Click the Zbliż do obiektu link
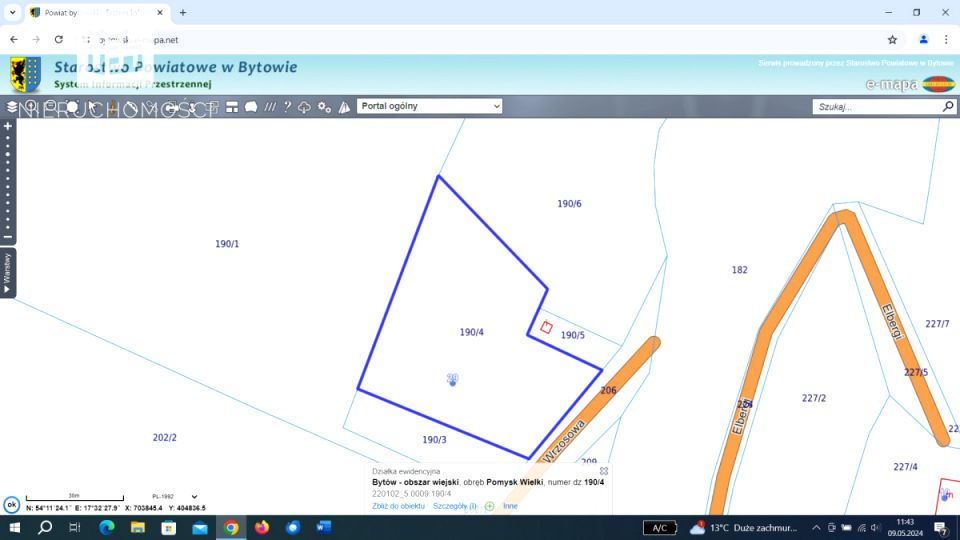 pos(398,506)
